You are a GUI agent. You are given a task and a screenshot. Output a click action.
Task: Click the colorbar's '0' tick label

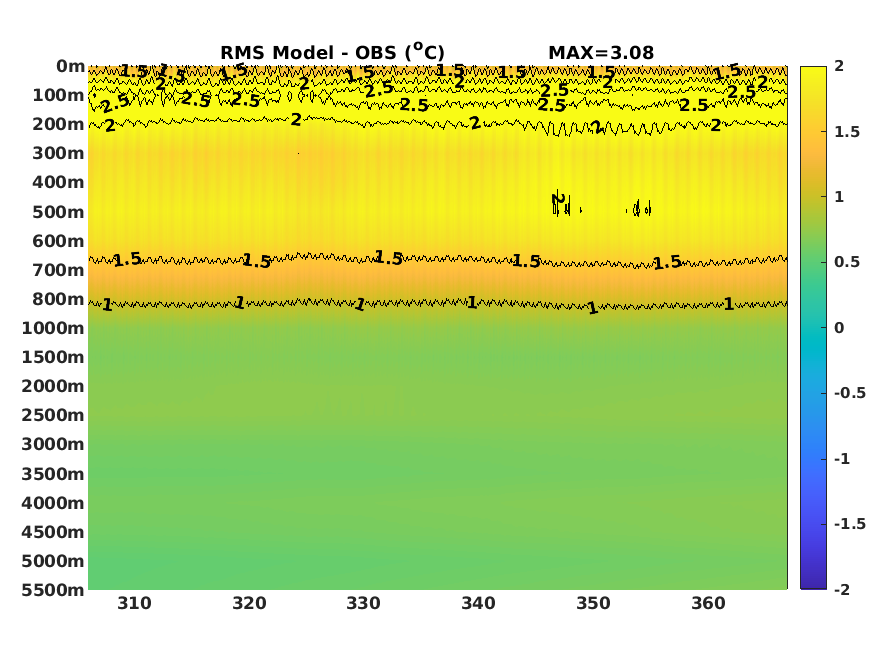coord(839,328)
